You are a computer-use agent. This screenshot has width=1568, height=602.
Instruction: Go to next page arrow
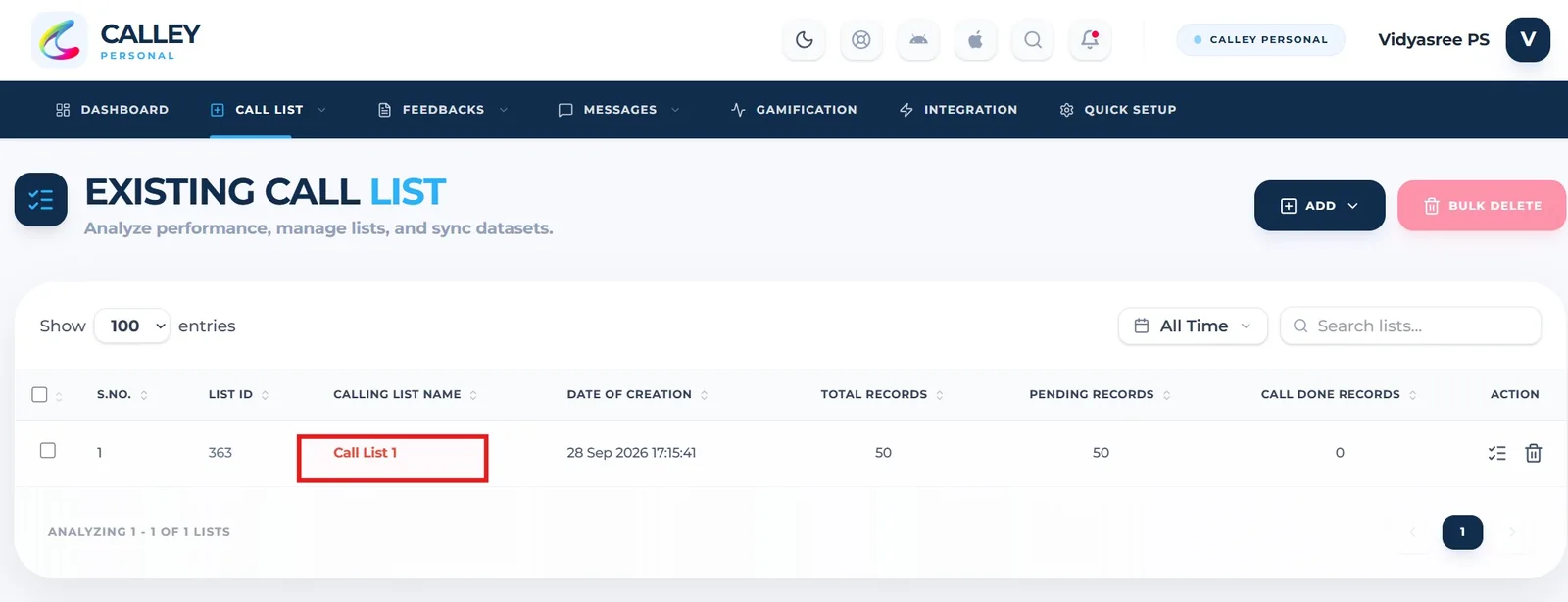pos(1512,532)
